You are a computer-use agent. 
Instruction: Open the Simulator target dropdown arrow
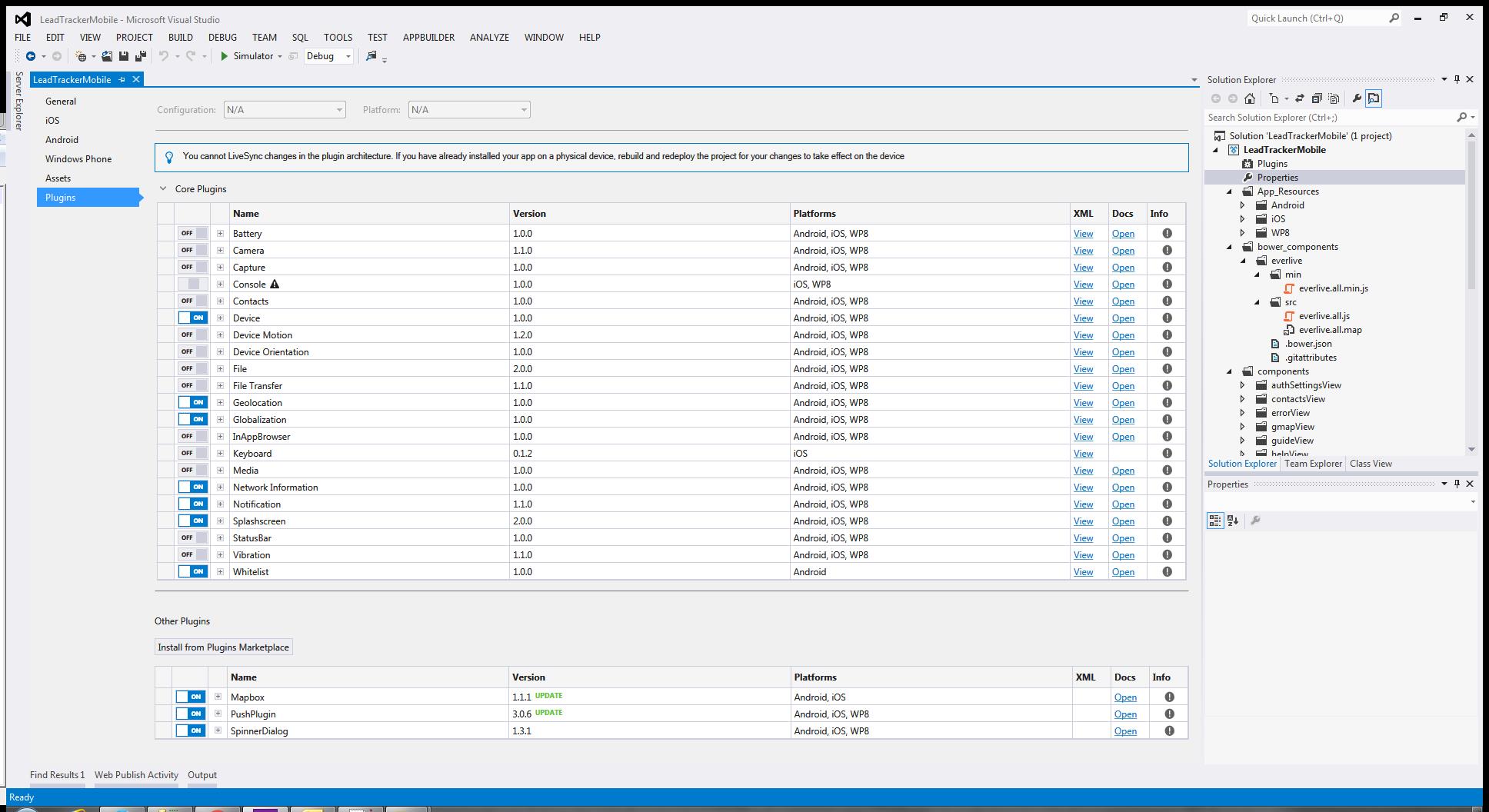[279, 56]
